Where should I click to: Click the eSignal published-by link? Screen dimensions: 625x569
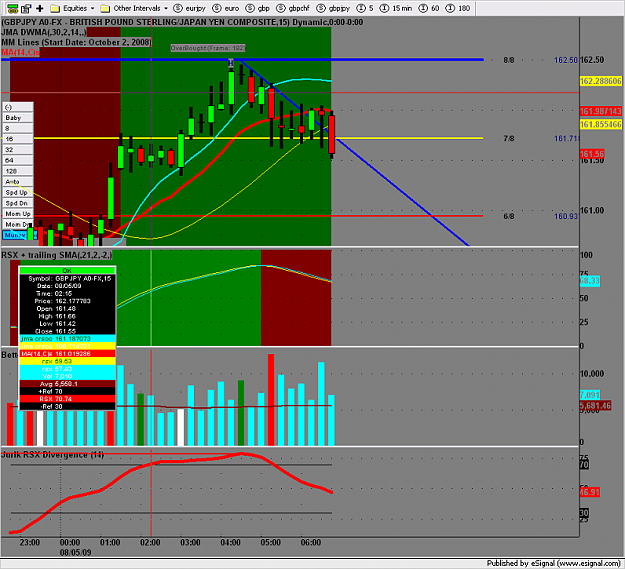click(553, 563)
